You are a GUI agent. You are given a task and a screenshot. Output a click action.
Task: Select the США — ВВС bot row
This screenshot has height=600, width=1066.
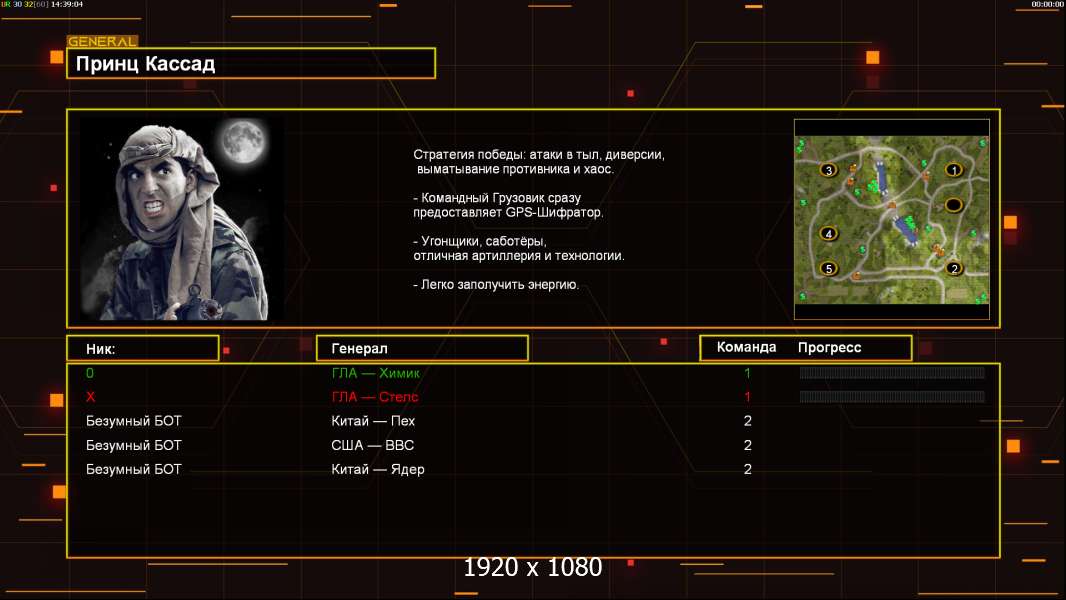(x=533, y=445)
